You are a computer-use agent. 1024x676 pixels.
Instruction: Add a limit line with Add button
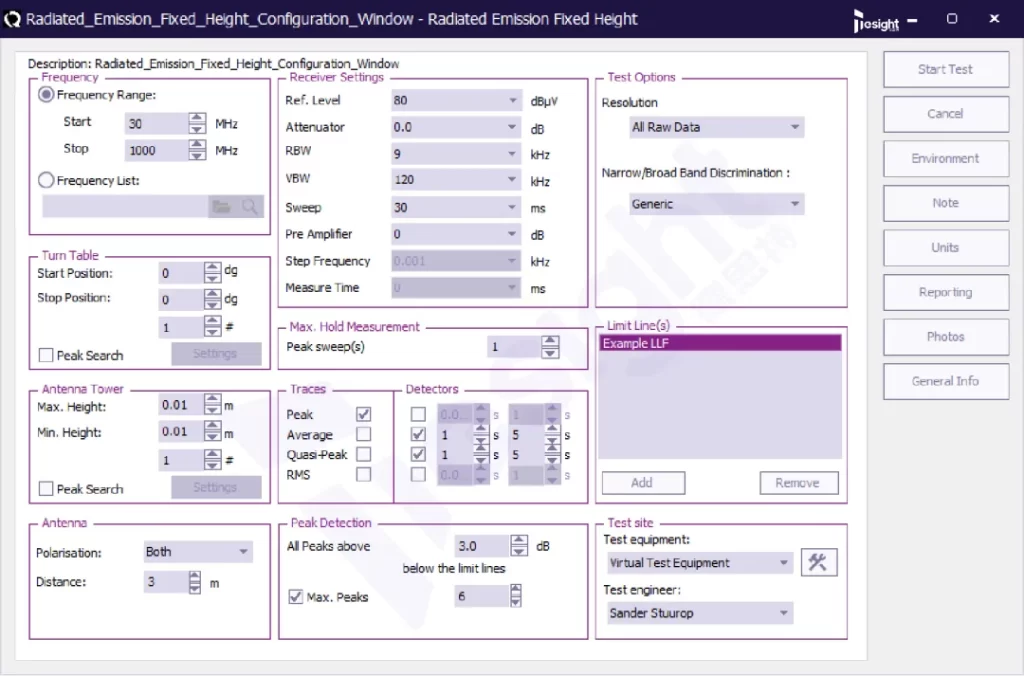tap(643, 483)
